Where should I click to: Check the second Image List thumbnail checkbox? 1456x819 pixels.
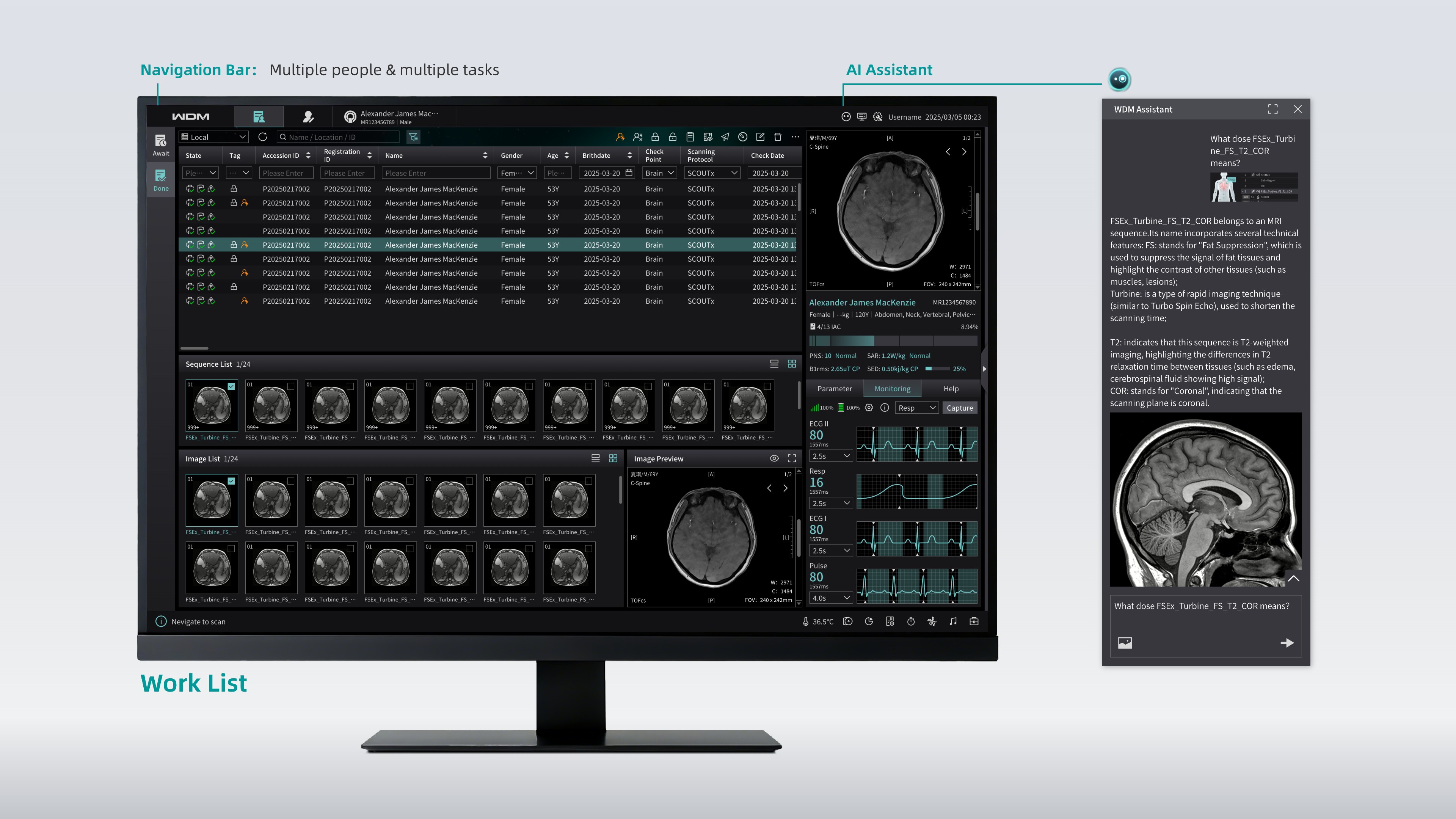290,481
